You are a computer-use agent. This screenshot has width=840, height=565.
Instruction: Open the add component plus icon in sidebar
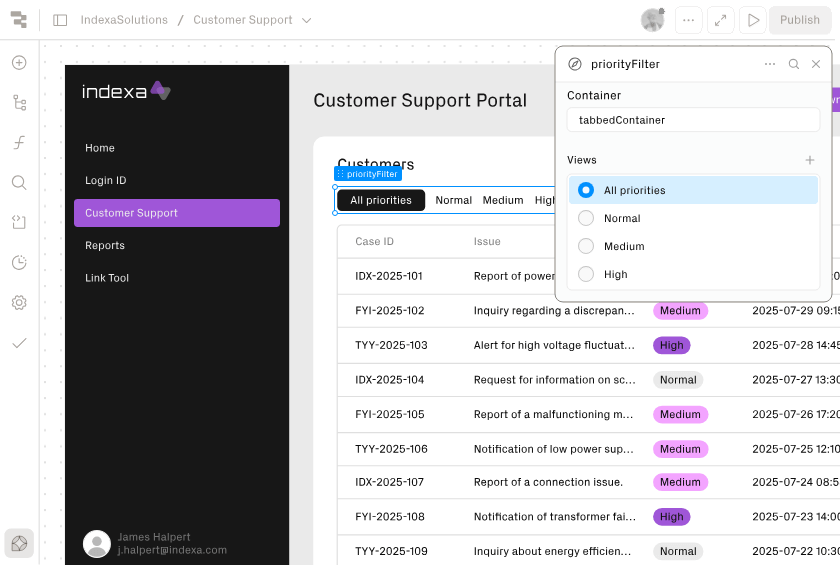pos(19,63)
